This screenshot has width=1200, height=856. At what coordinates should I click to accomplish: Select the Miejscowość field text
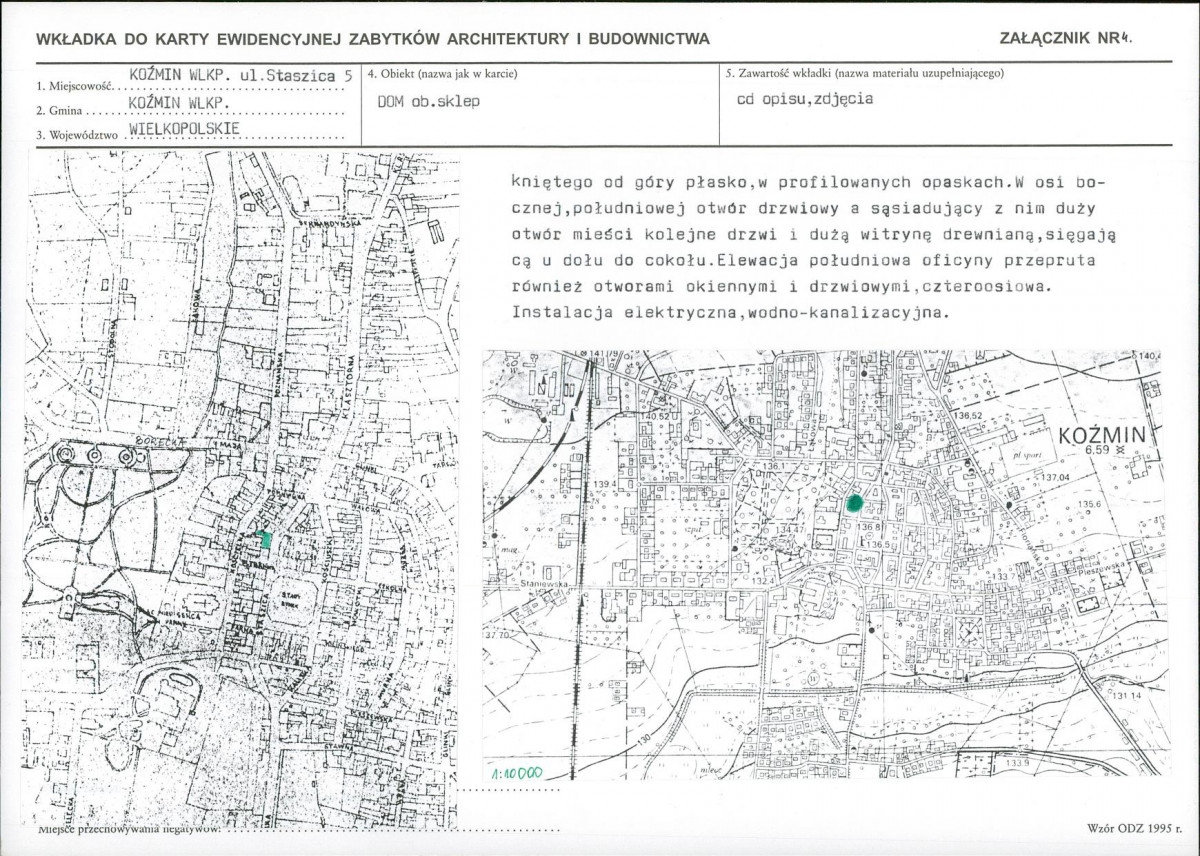(241, 74)
